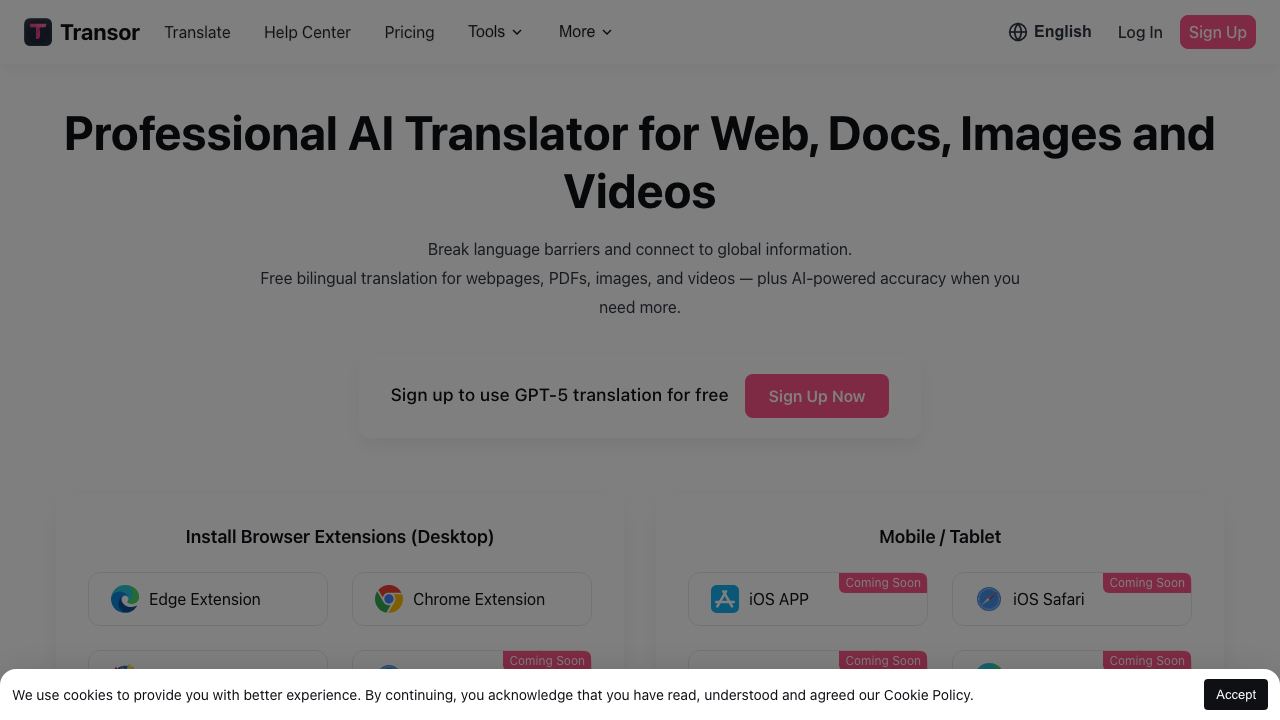The width and height of the screenshot is (1280, 720).
Task: Open the Cookie Policy link
Action: (x=926, y=695)
